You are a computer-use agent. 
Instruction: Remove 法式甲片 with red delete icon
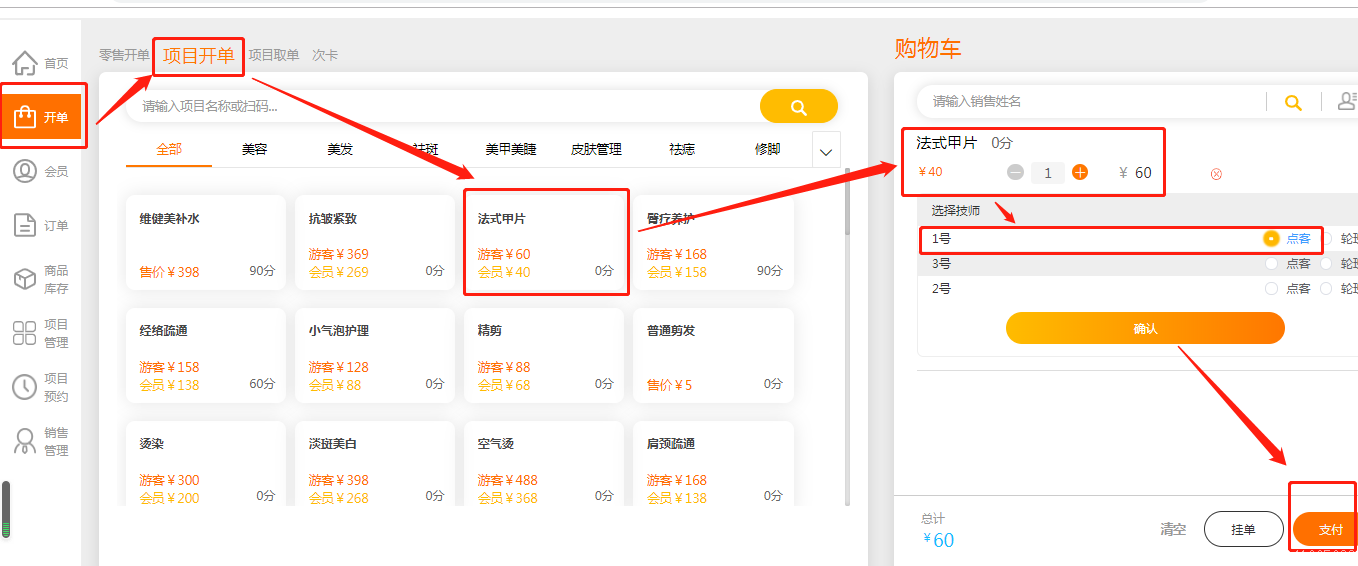coord(1216,174)
